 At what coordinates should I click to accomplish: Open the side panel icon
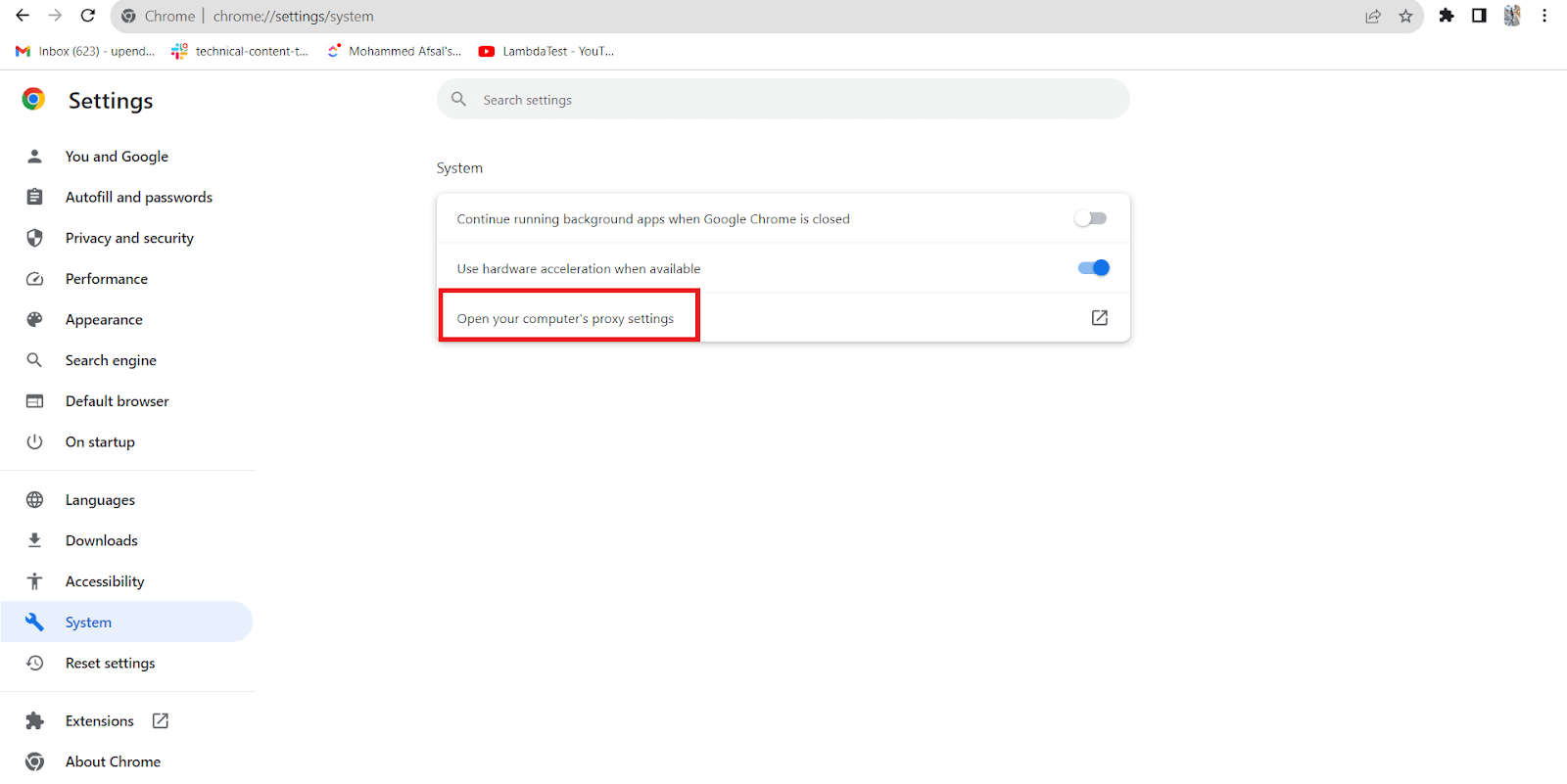(1479, 16)
